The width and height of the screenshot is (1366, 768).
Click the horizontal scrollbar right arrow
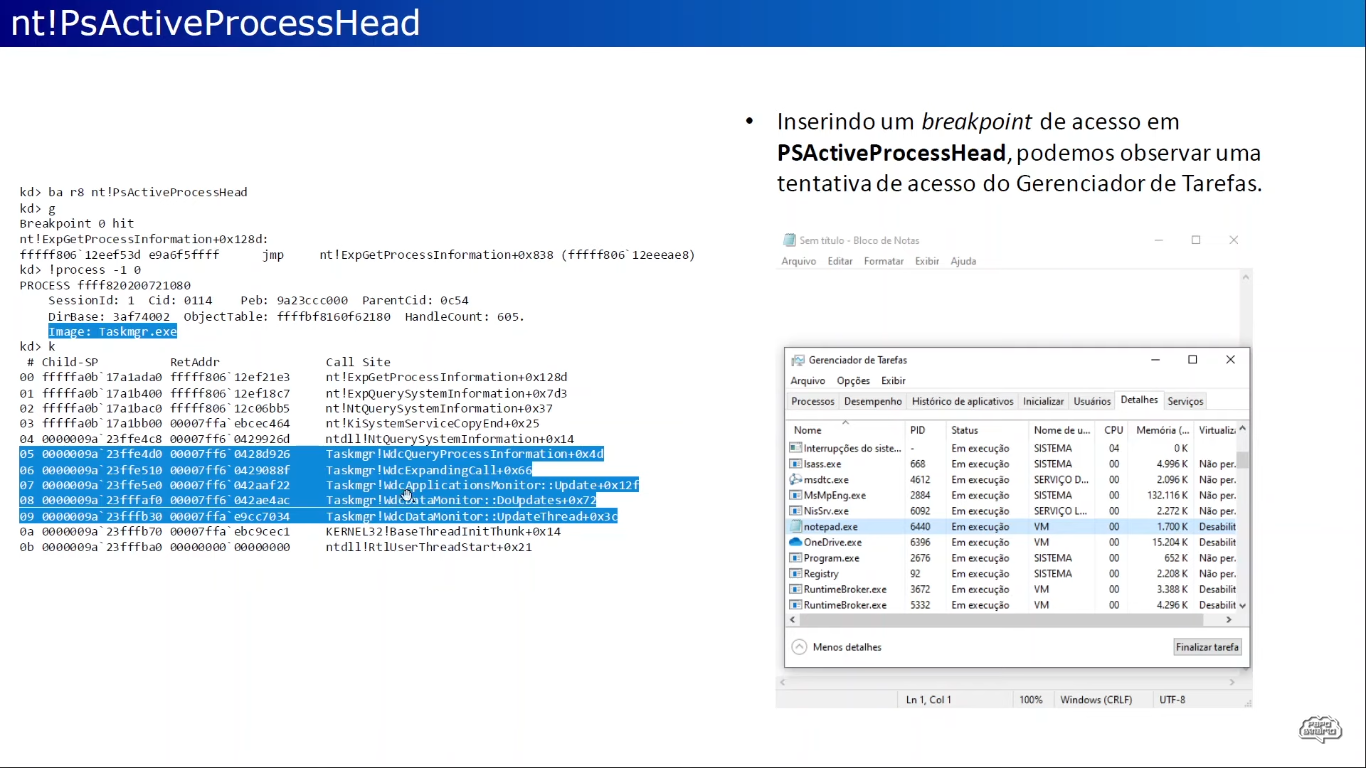pyautogui.click(x=1229, y=620)
